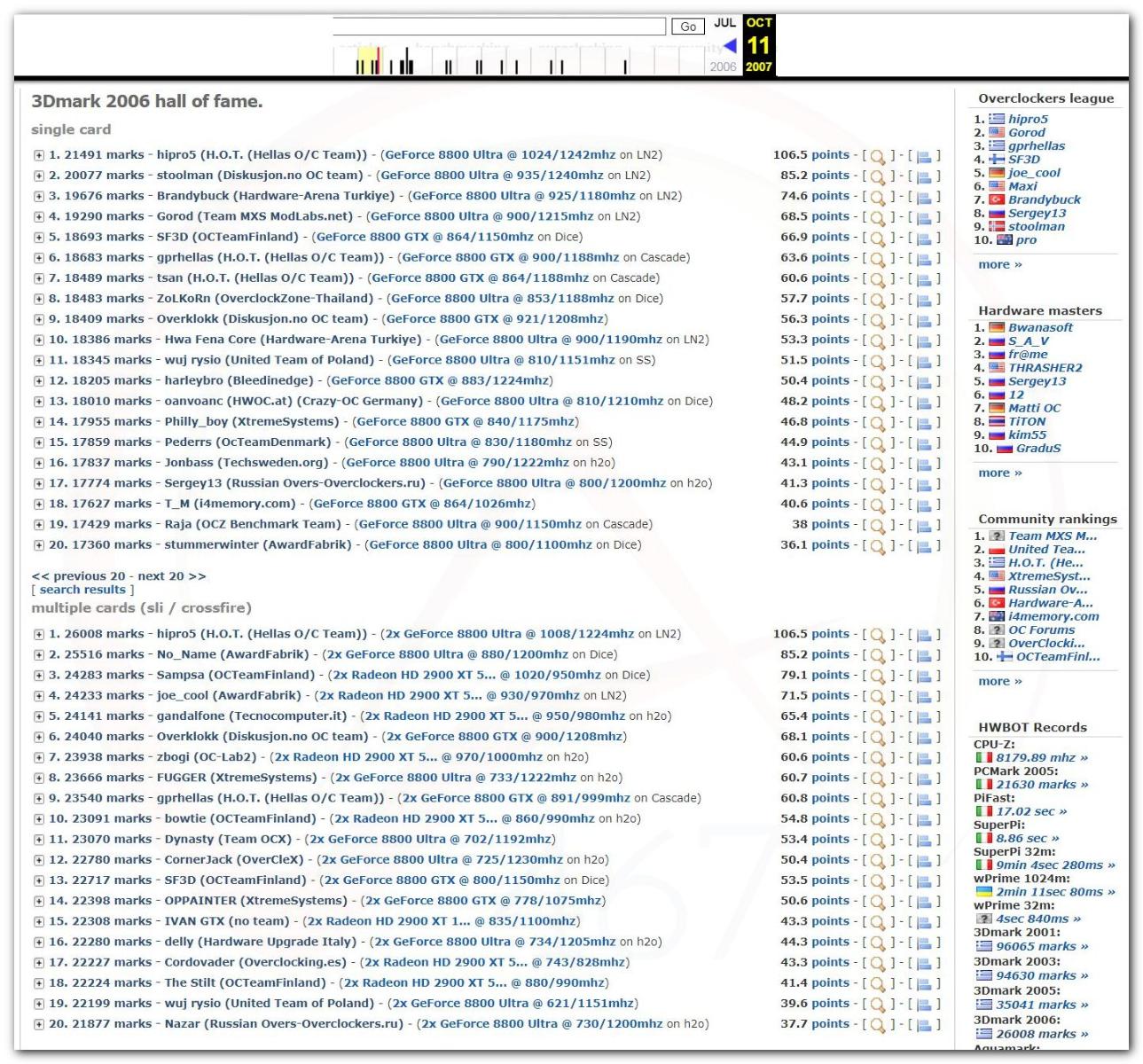Expand the 18386 marks Hwa Fena Core row
The height and width of the screenshot is (1064, 1143).
click(x=39, y=340)
